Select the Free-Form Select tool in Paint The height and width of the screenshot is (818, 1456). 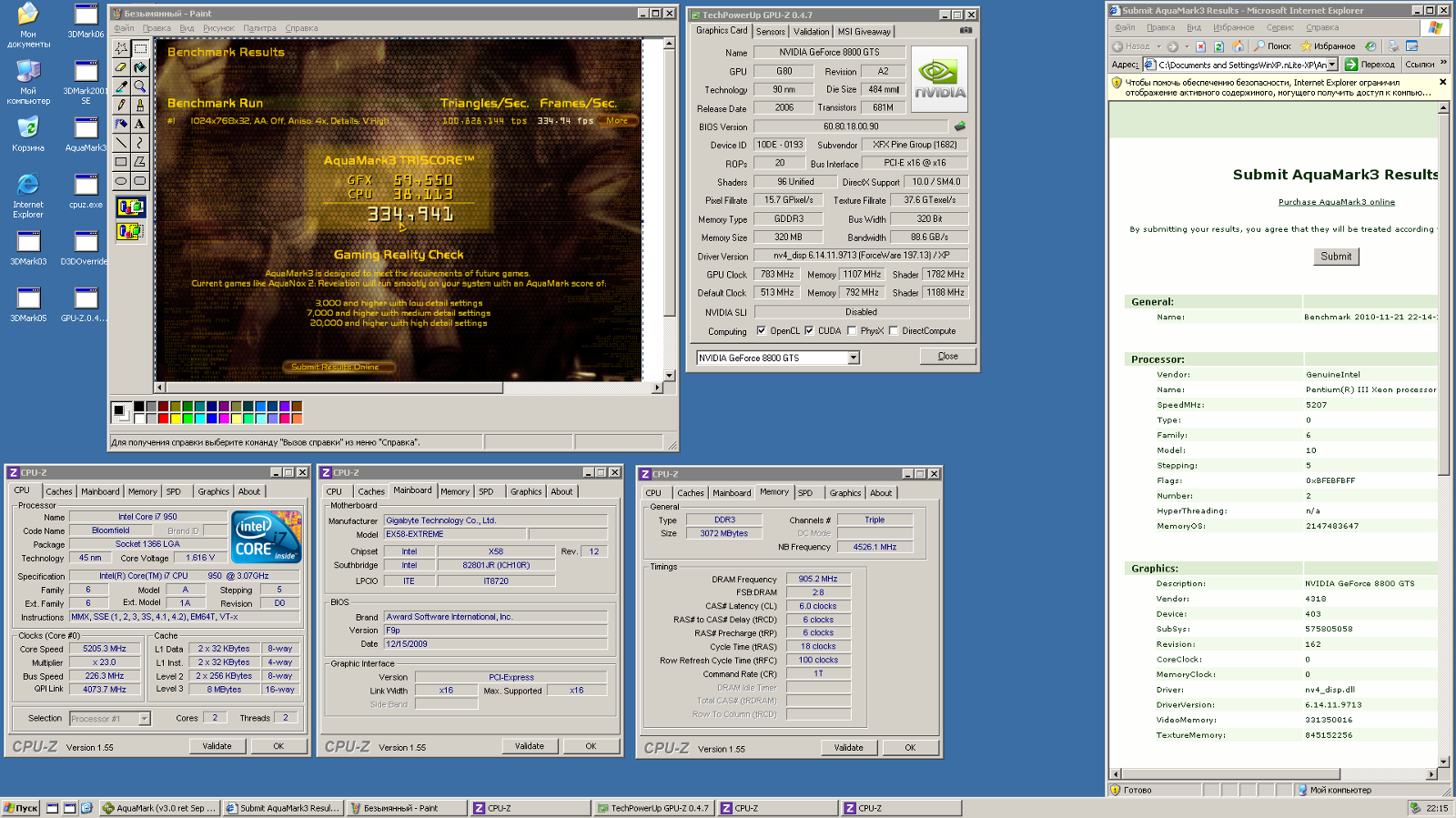click(121, 47)
